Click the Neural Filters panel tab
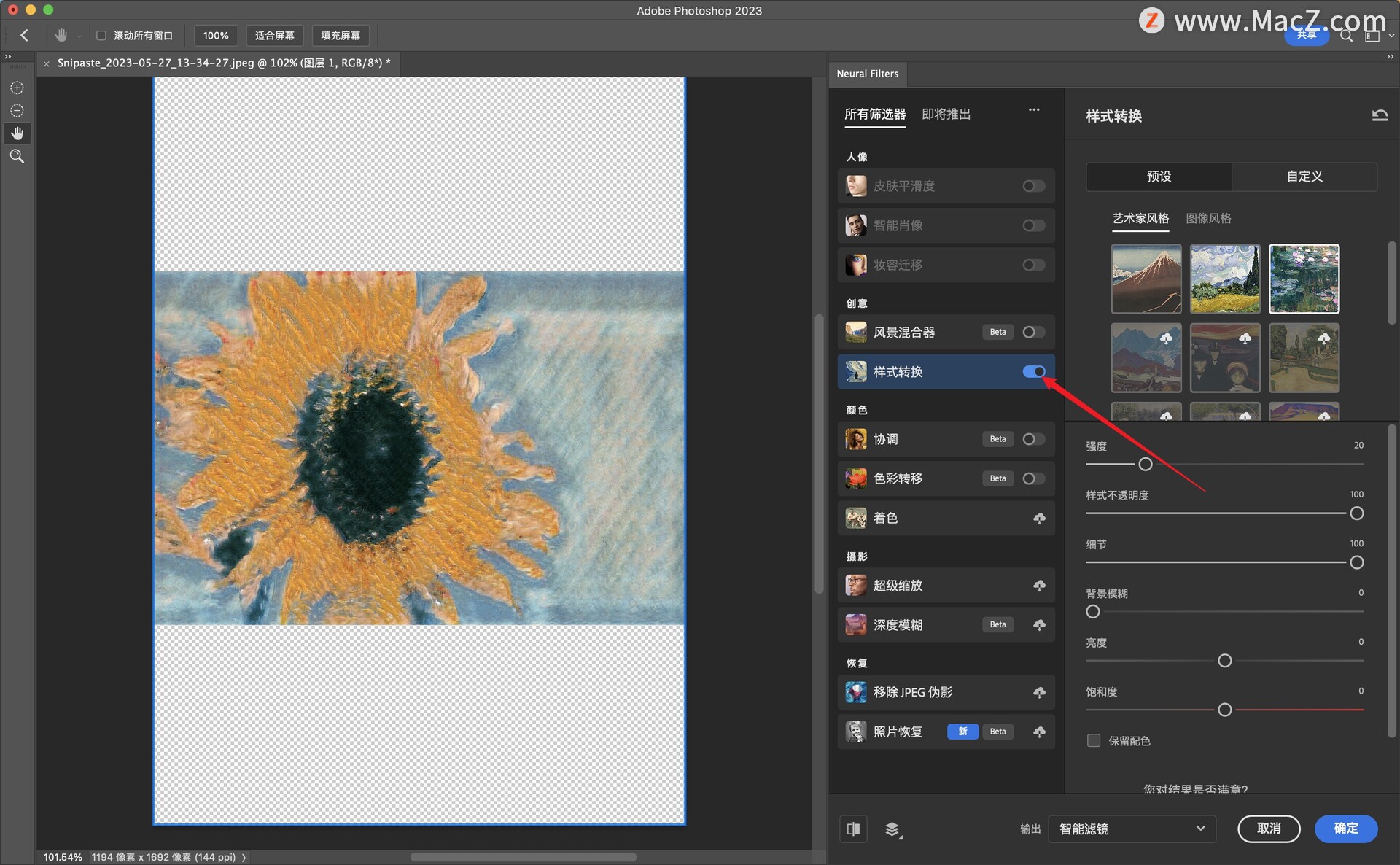 coord(868,74)
